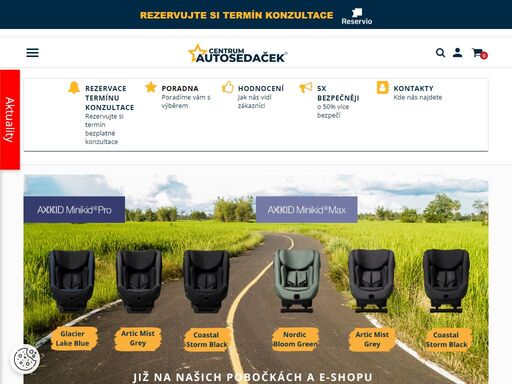Click "Rezervujte si termín bezplatné konzultace" text
Image resolution: width=512 pixels, height=384 pixels.
(x=104, y=129)
